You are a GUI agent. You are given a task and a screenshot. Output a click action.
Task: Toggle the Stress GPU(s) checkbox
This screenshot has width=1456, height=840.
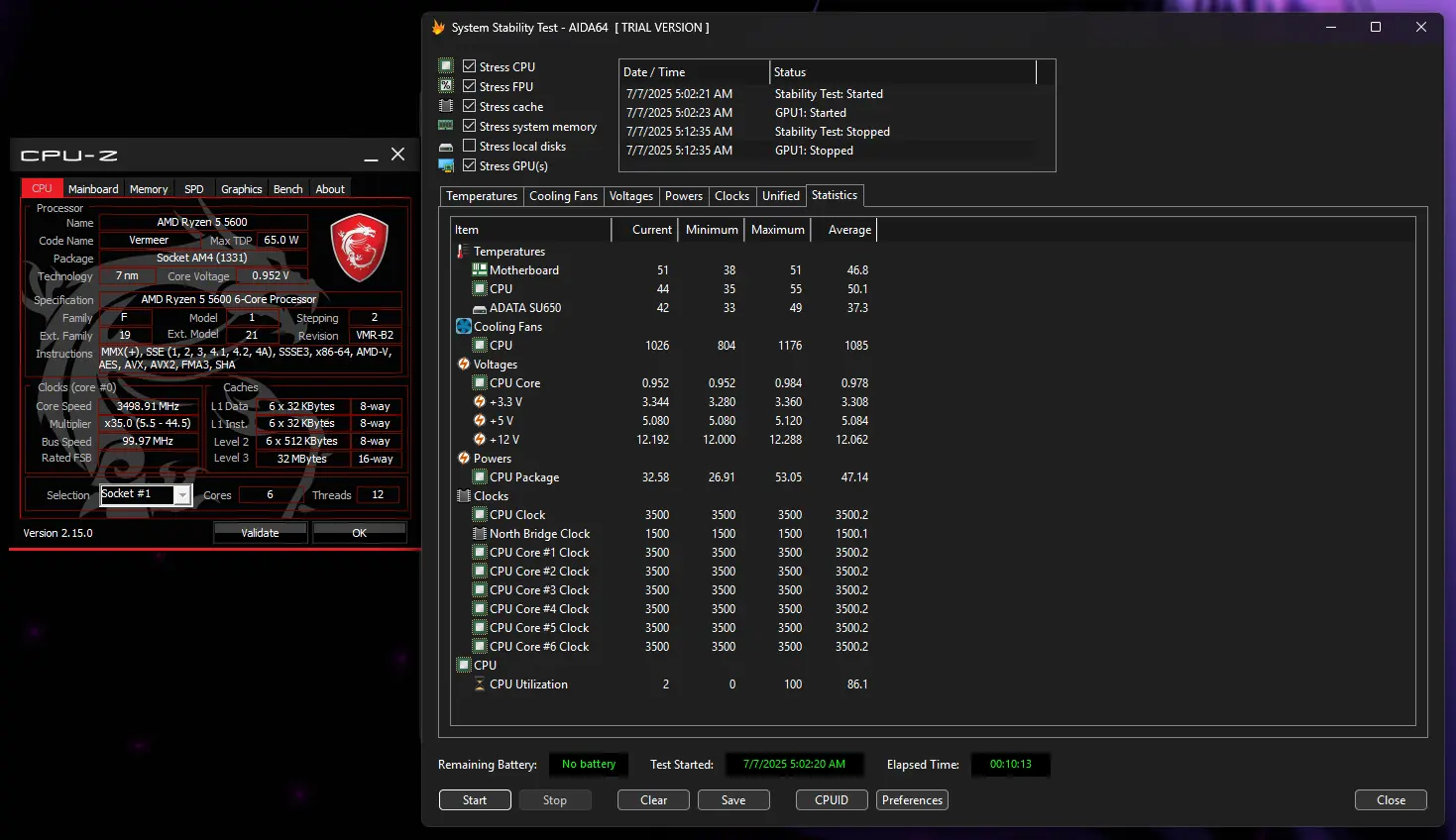pos(470,165)
